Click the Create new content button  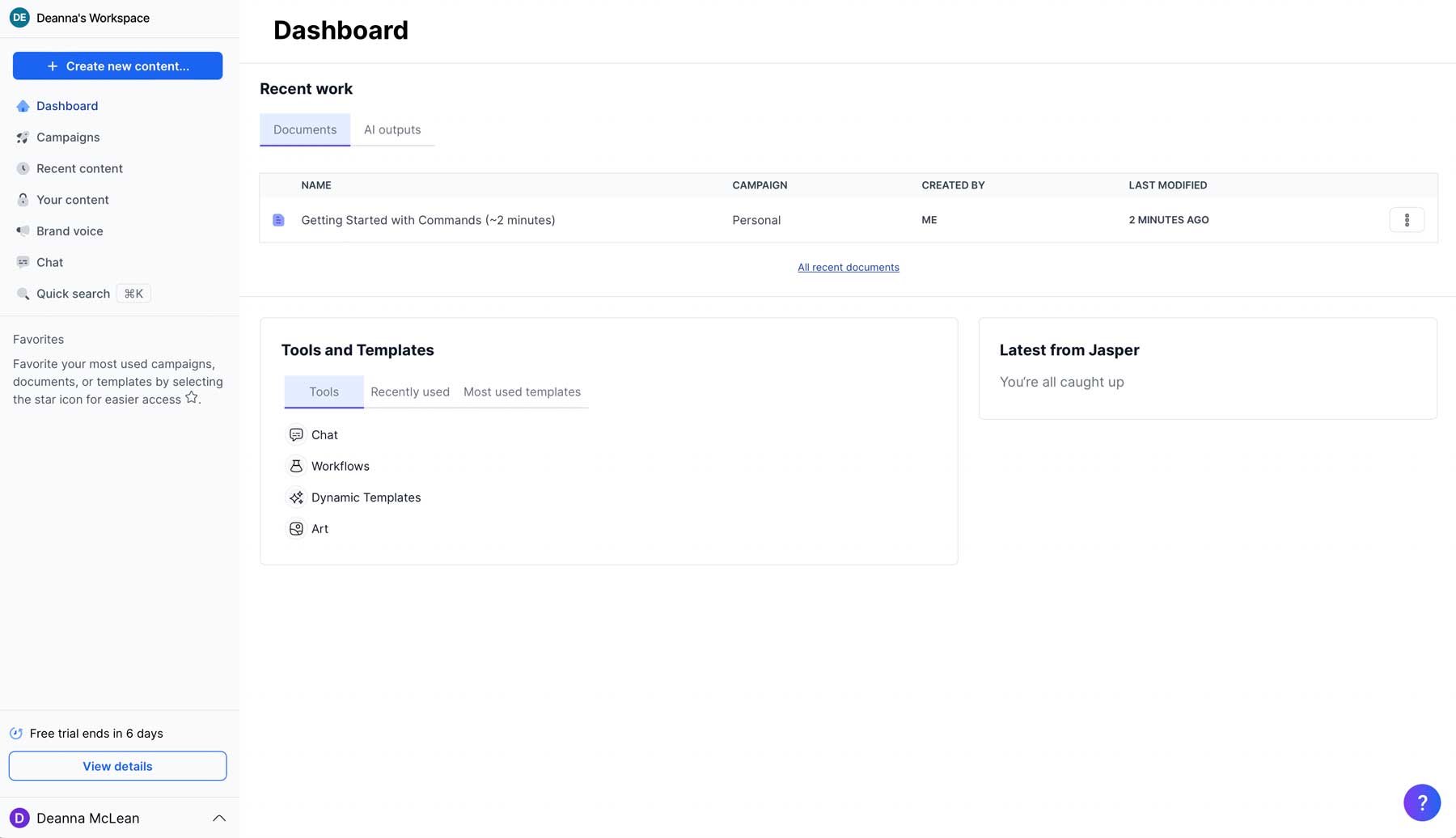[117, 66]
